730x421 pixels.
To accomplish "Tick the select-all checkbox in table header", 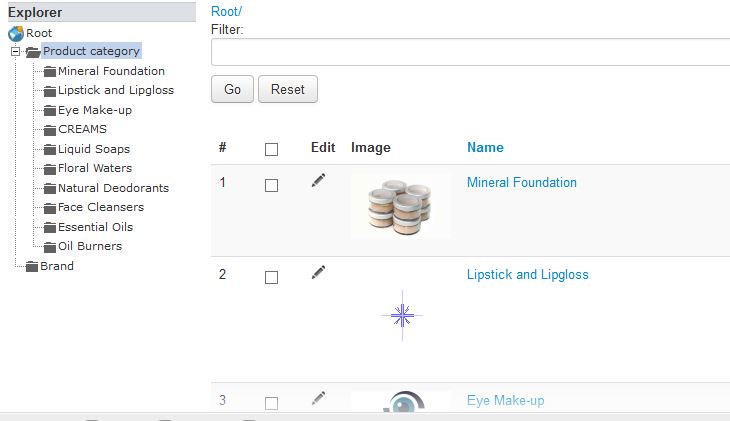I will (x=271, y=149).
